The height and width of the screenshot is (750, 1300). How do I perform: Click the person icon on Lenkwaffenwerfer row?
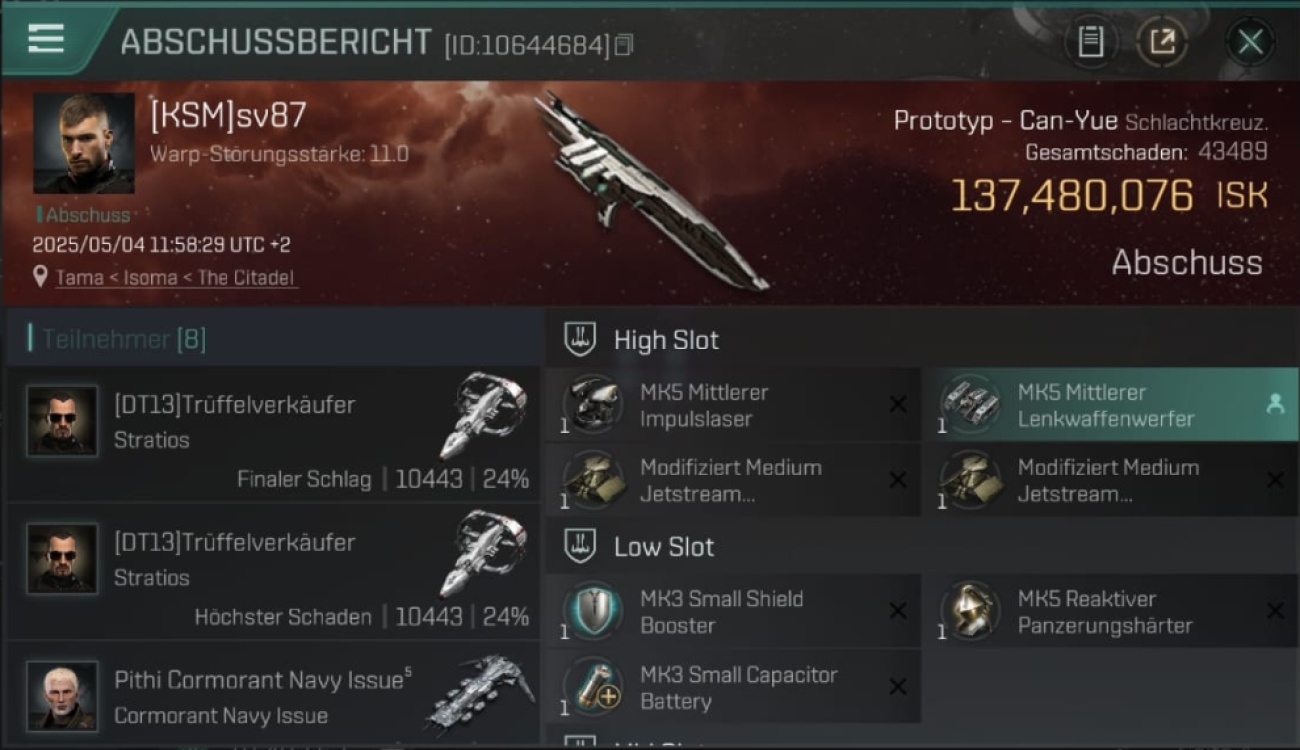pyautogui.click(x=1275, y=404)
